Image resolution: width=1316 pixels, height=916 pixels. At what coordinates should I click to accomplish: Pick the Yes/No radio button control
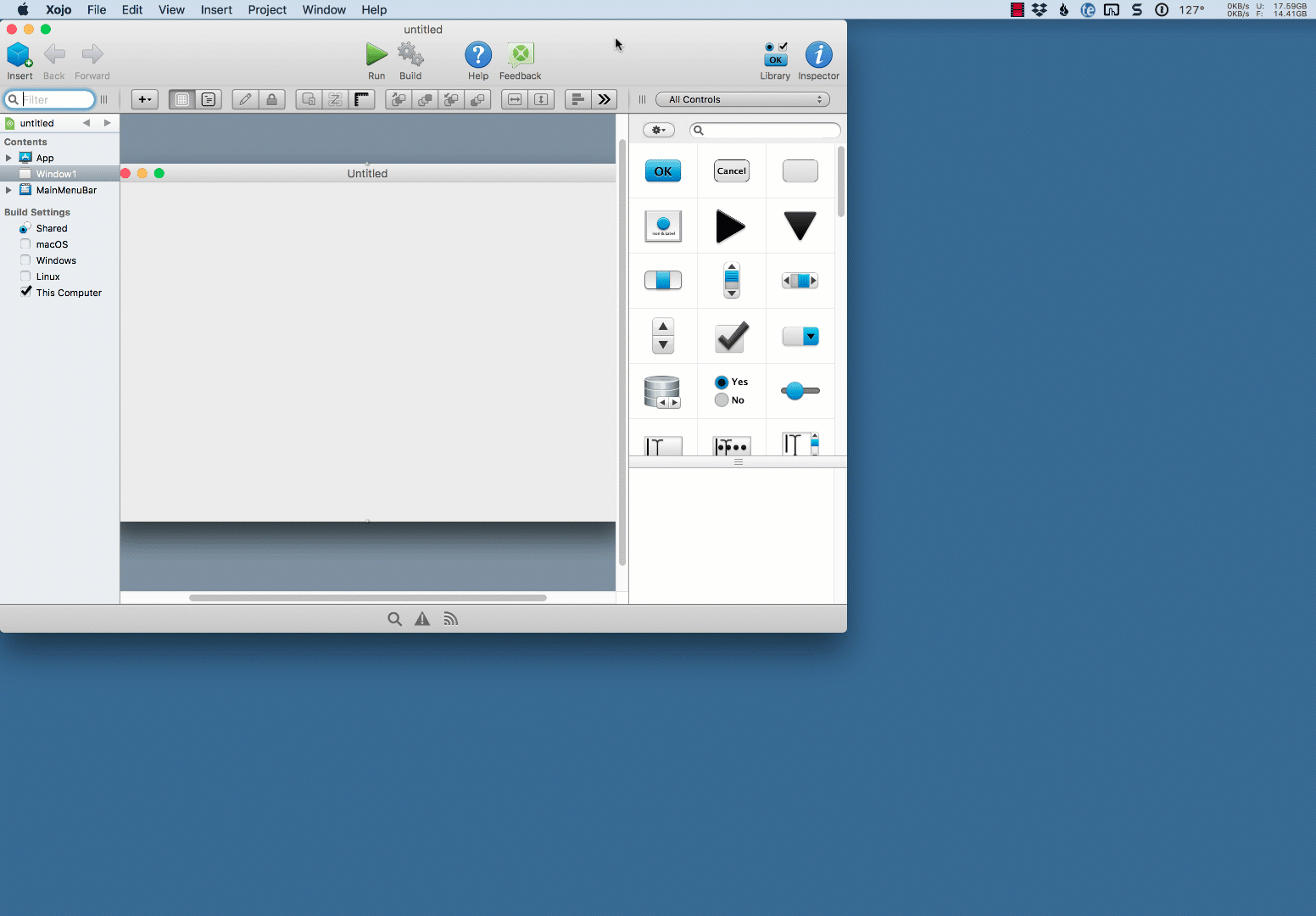pyautogui.click(x=731, y=391)
